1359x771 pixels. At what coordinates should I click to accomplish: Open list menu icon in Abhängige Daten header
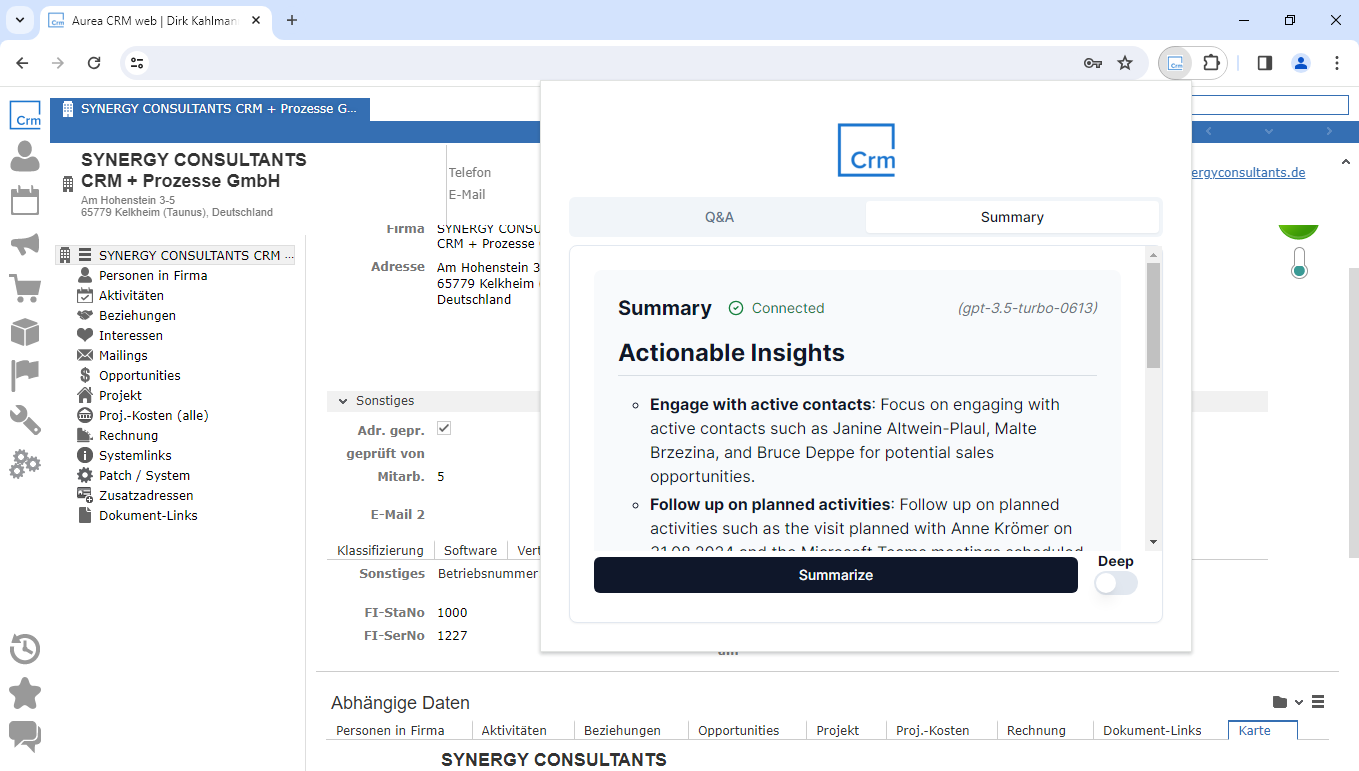click(1318, 702)
